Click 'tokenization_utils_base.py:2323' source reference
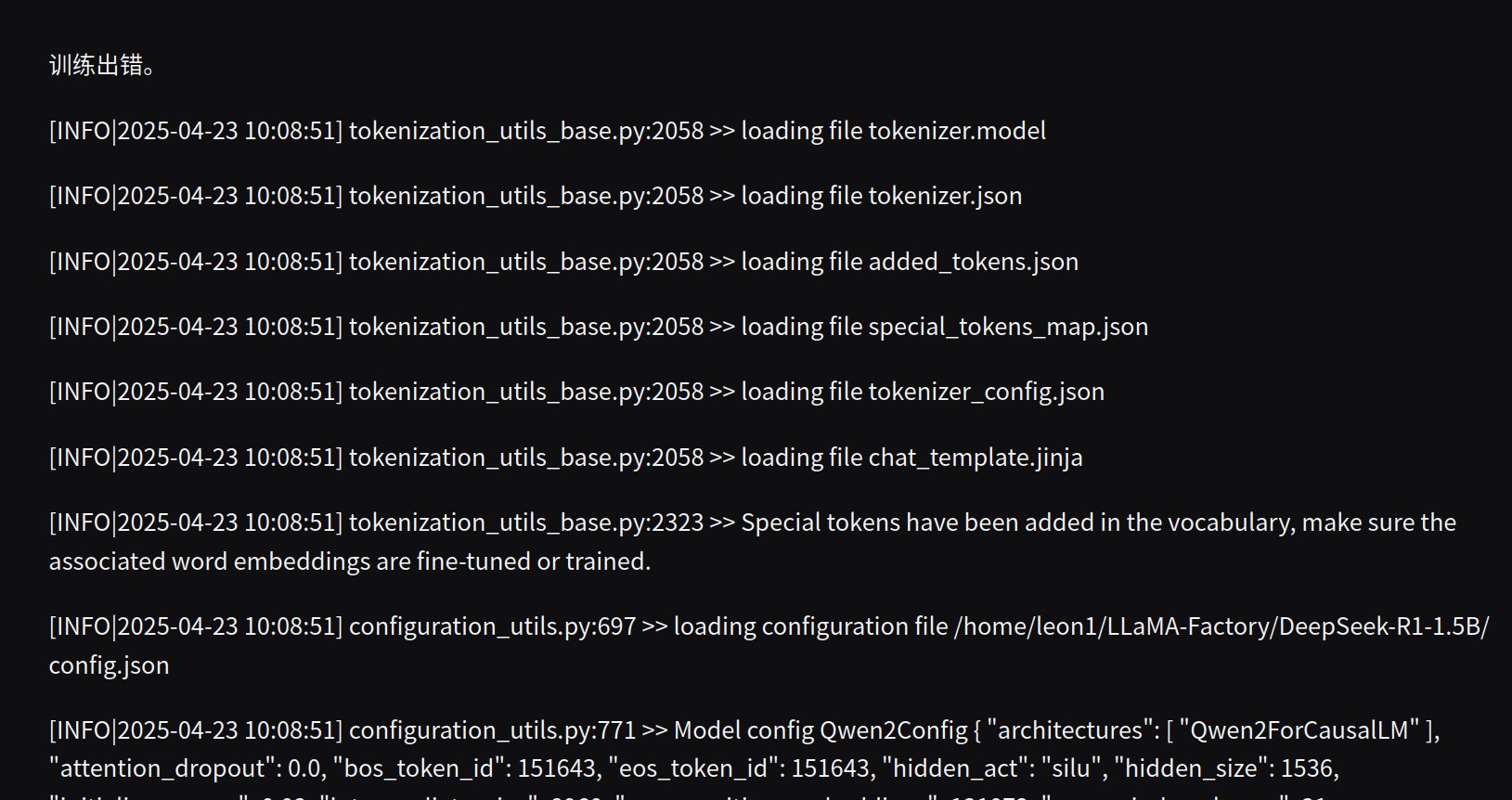This screenshot has width=1512, height=800. 526,523
